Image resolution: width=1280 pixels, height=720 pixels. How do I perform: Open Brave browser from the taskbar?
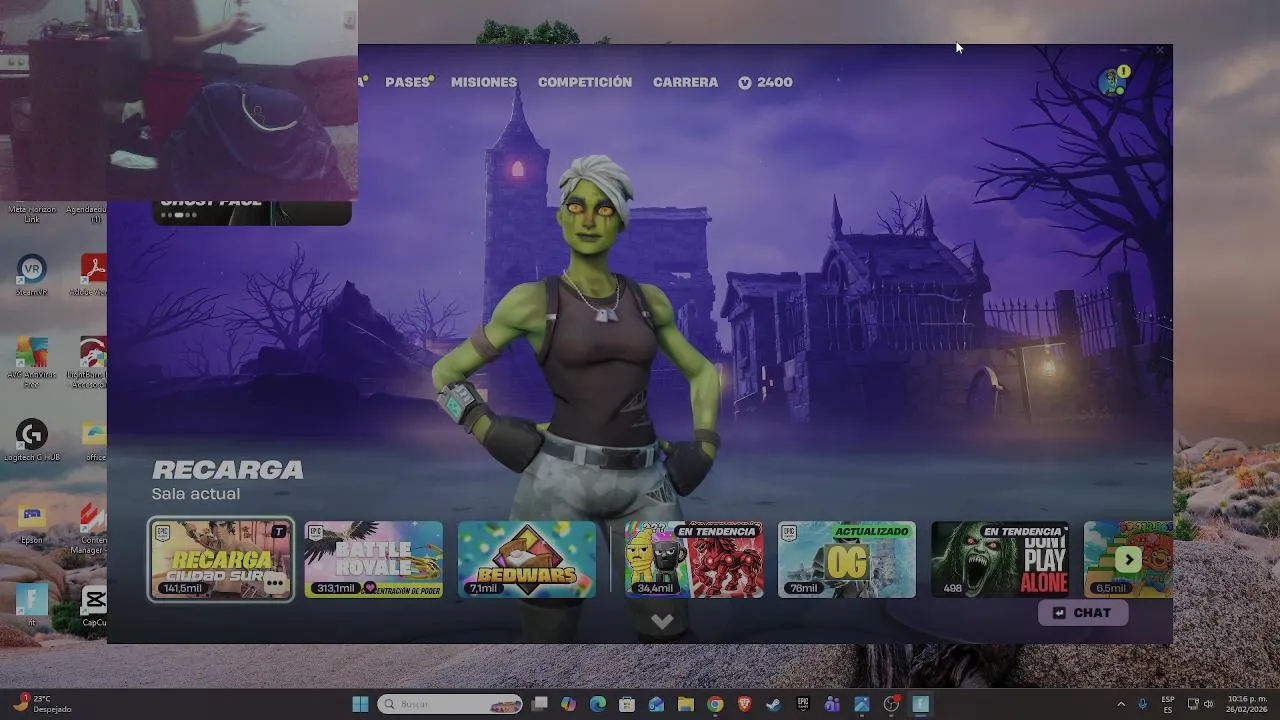[x=744, y=704]
